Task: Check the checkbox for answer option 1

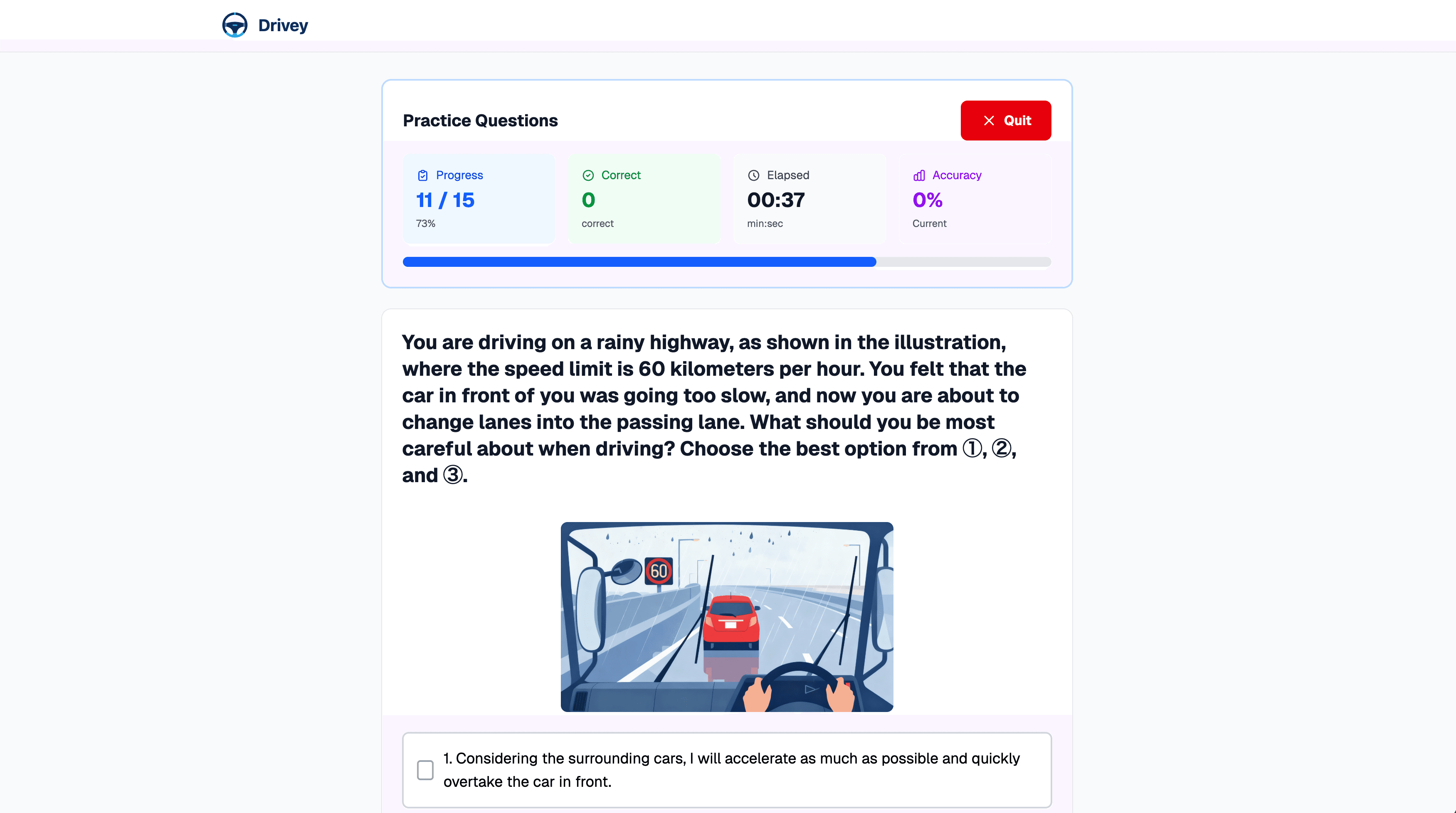Action: 425,769
